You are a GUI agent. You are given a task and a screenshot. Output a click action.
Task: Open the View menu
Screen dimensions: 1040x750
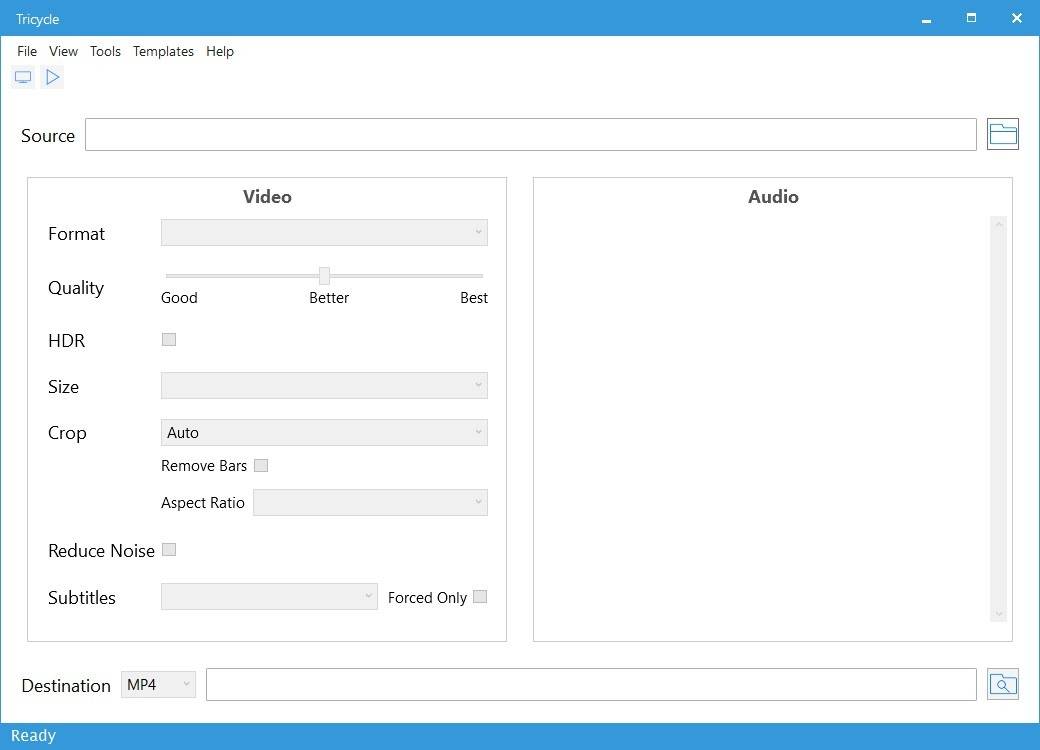pos(64,51)
